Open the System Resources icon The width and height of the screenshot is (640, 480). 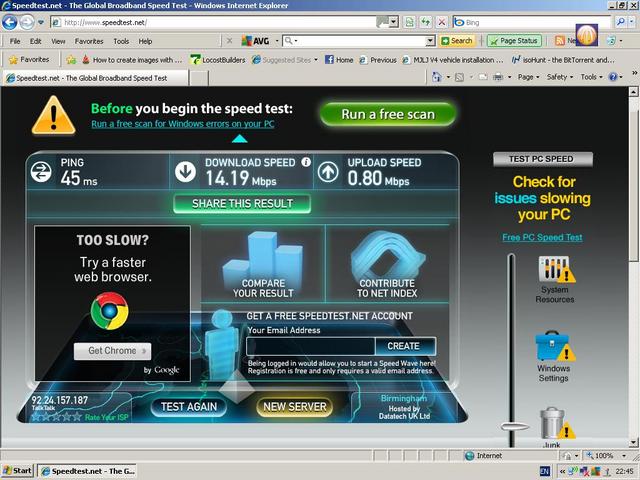[x=555, y=271]
